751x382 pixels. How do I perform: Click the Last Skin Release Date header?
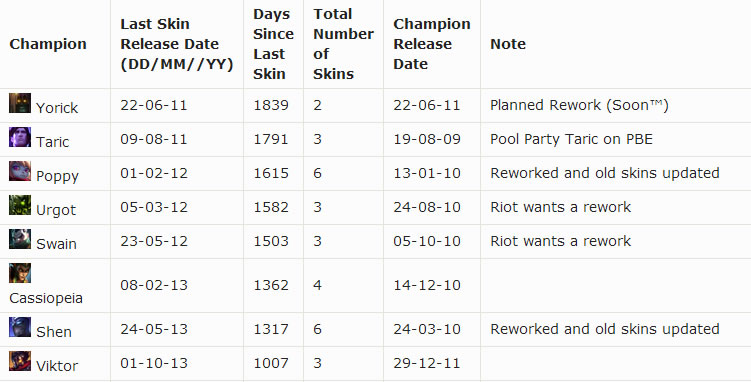177,44
